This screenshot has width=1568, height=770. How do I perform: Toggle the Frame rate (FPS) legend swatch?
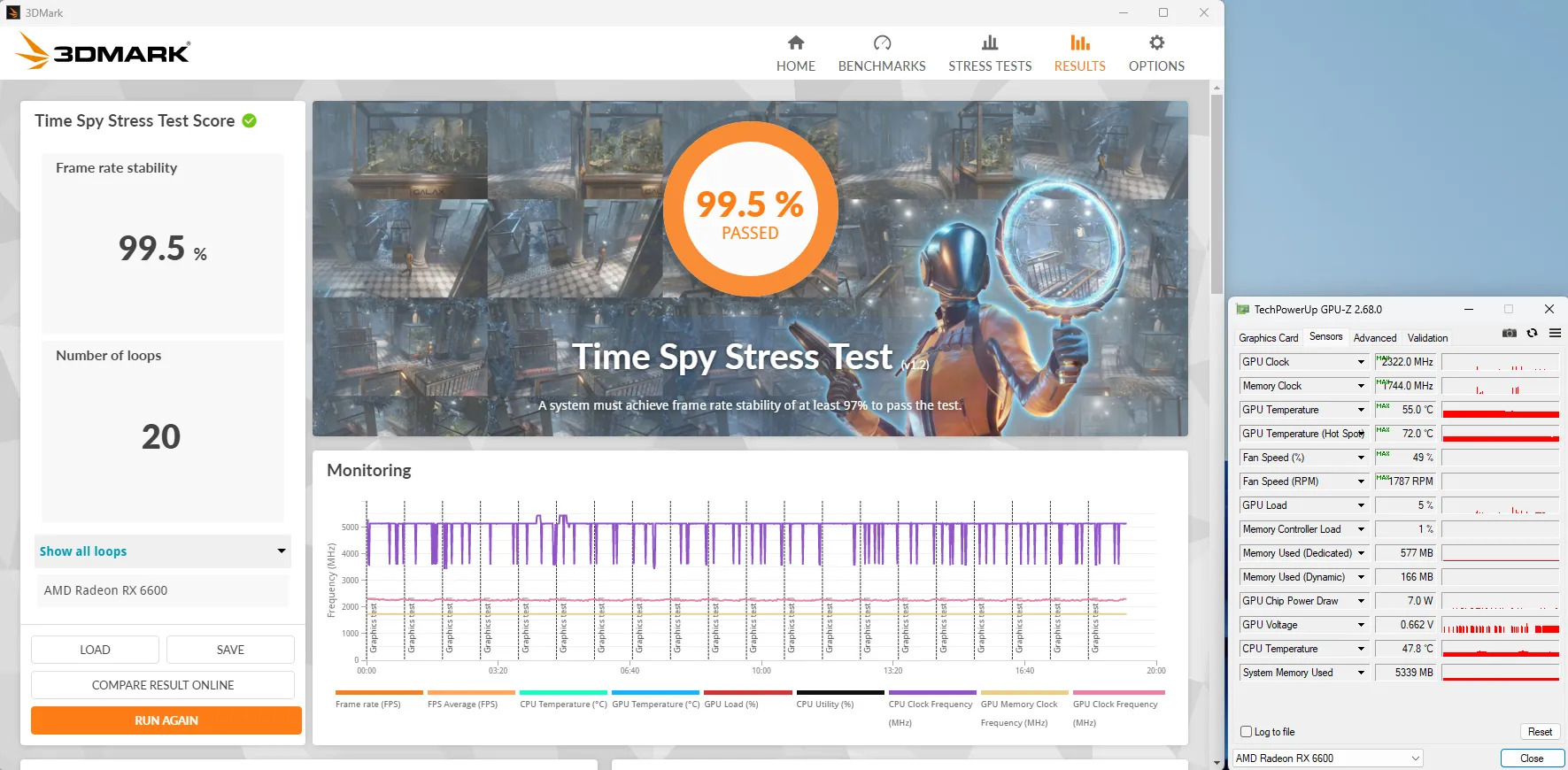[379, 692]
